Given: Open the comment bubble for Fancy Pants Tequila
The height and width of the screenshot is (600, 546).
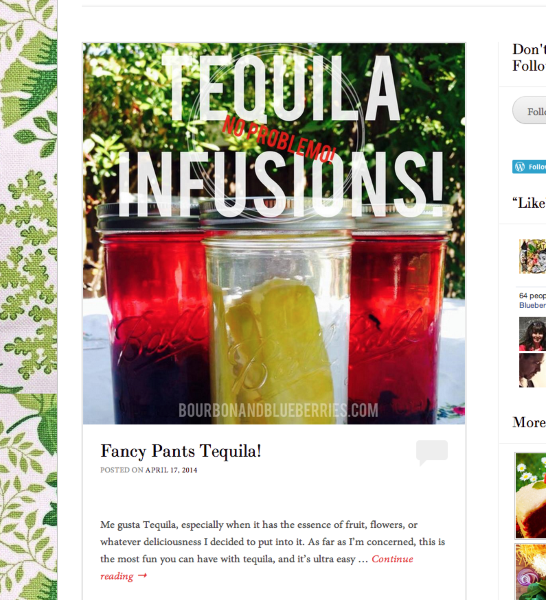Looking at the screenshot, I should click(432, 452).
